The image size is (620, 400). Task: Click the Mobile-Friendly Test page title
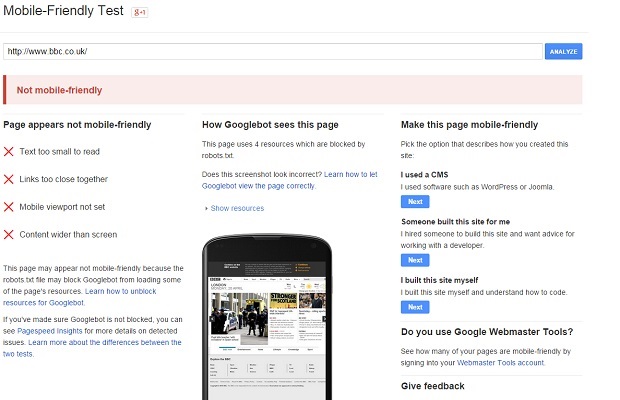coord(63,11)
